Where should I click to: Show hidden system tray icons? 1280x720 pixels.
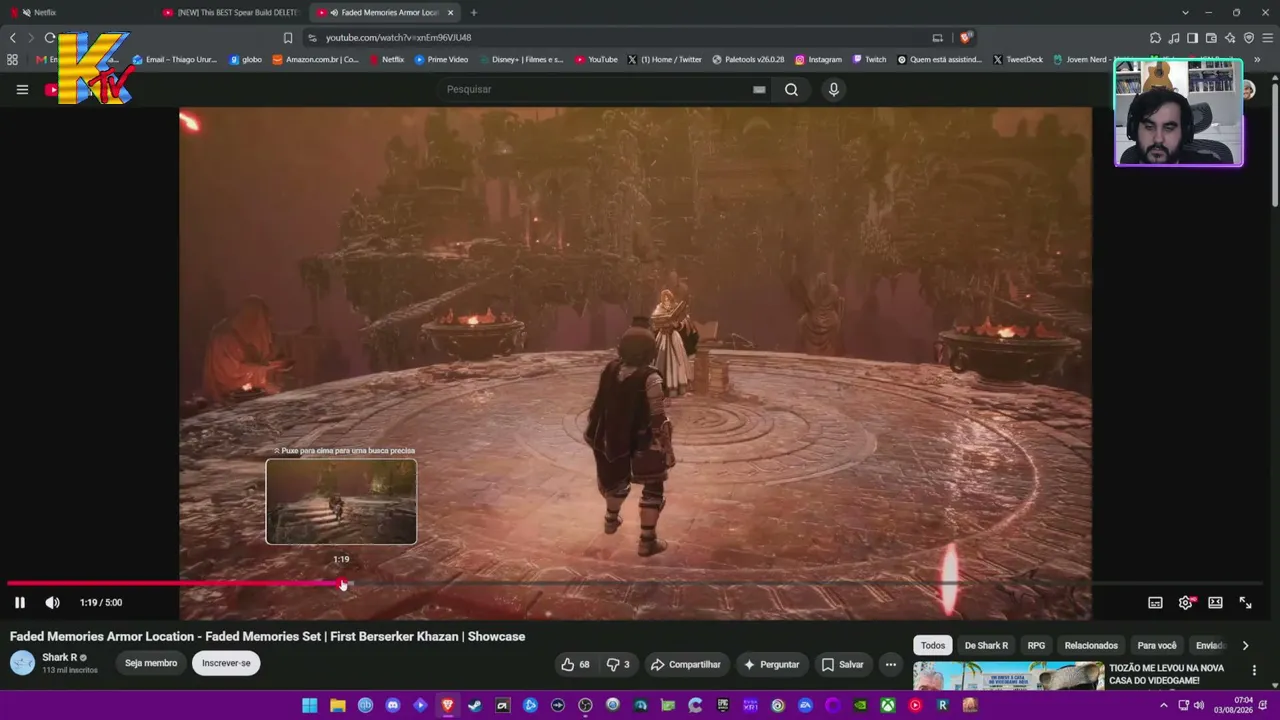coord(1163,706)
